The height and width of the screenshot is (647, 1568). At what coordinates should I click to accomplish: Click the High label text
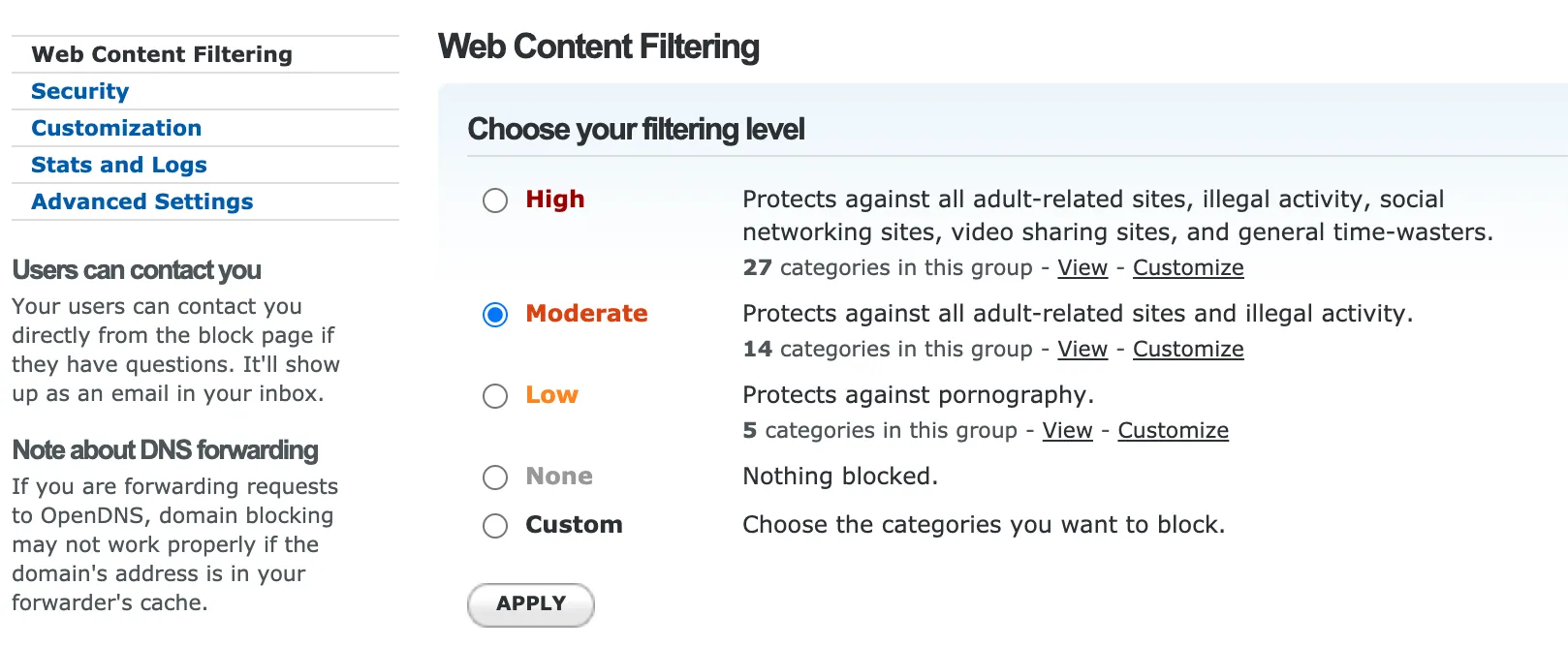pos(554,200)
